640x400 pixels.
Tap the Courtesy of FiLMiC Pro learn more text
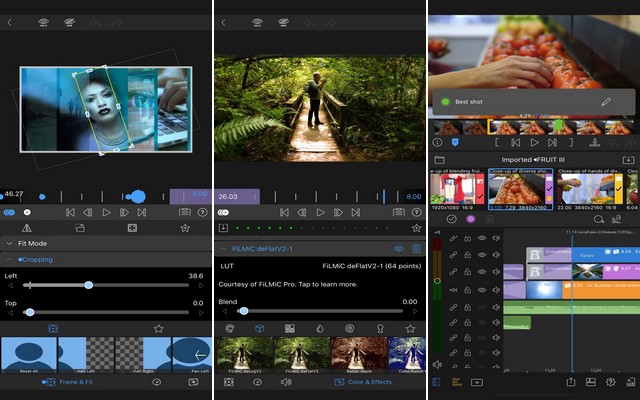pos(288,284)
